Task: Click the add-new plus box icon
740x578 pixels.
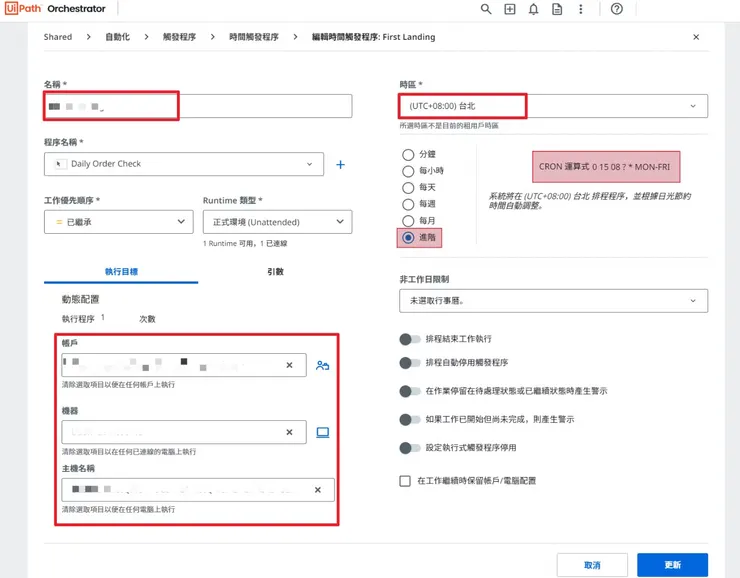Action: pos(510,9)
